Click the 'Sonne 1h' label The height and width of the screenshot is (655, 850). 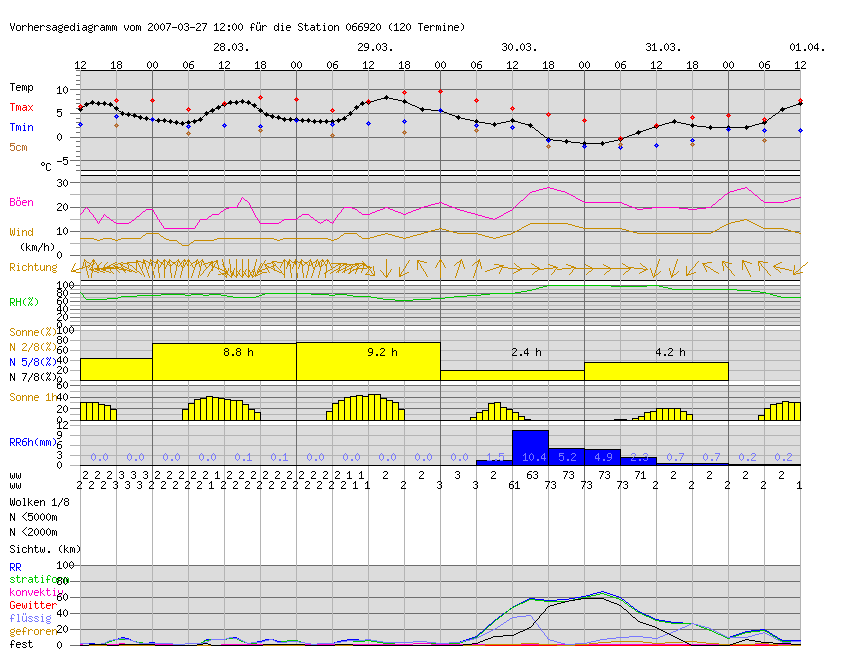point(33,397)
